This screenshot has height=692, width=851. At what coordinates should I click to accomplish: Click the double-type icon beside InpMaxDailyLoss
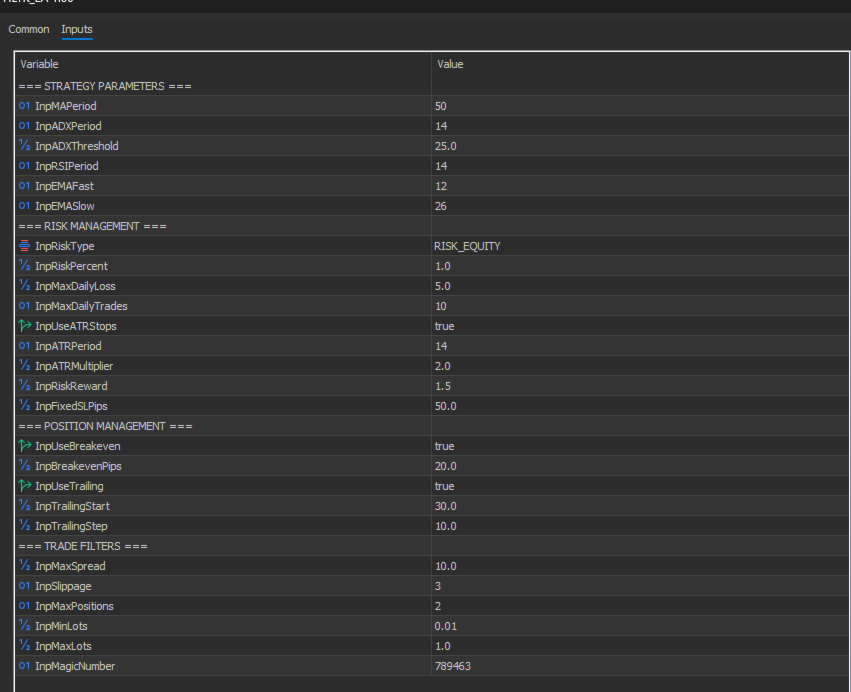pyautogui.click(x=24, y=286)
